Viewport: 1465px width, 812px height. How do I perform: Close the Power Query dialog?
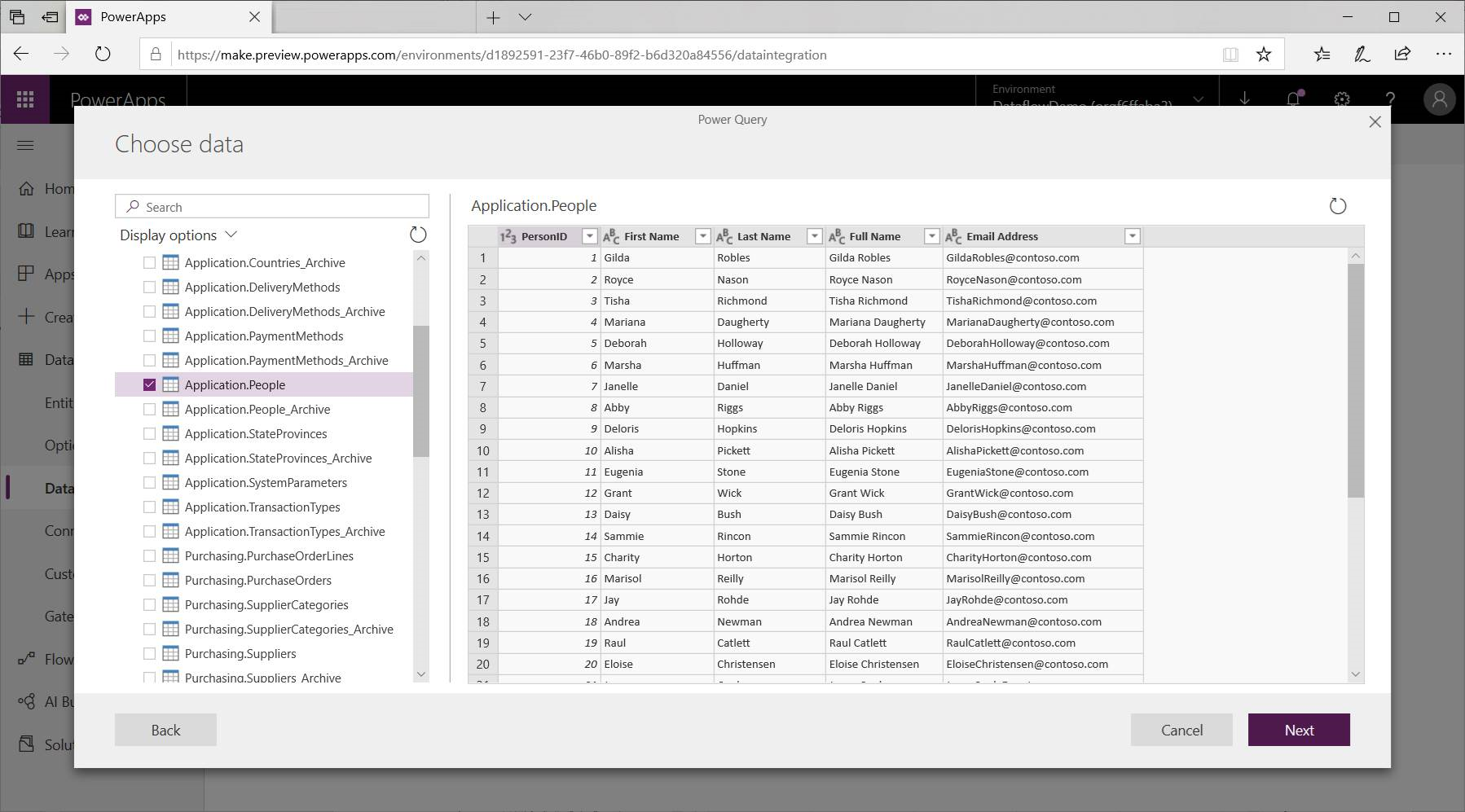click(x=1375, y=122)
